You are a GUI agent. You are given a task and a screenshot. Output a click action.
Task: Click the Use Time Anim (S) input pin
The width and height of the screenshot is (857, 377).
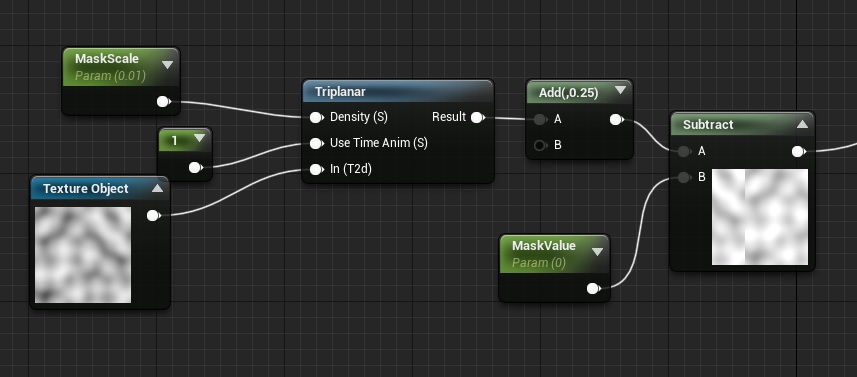(x=316, y=143)
